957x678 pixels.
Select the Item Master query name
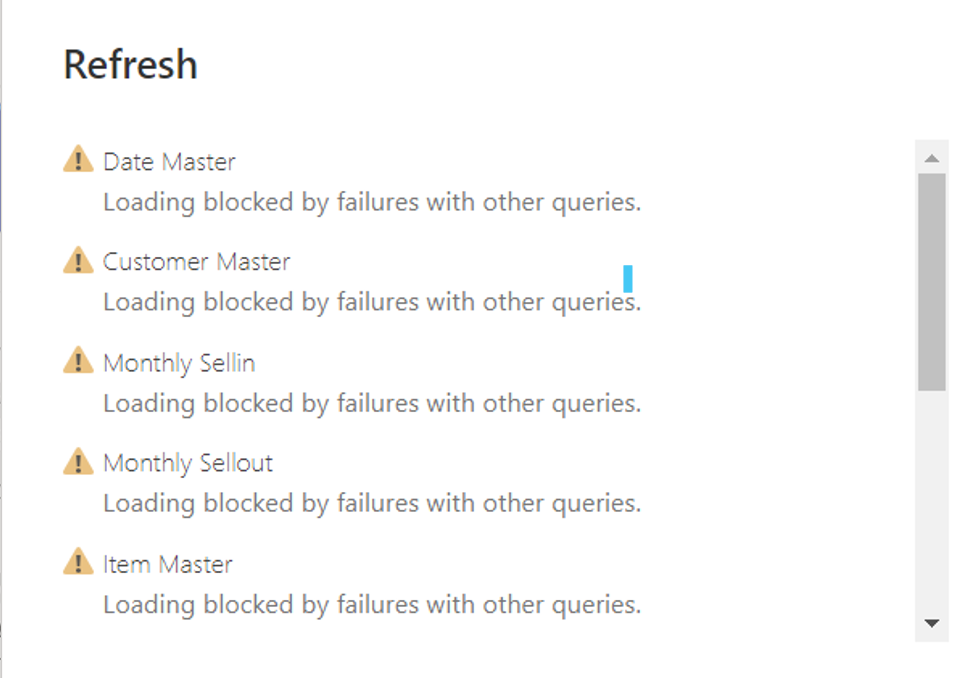pos(167,564)
